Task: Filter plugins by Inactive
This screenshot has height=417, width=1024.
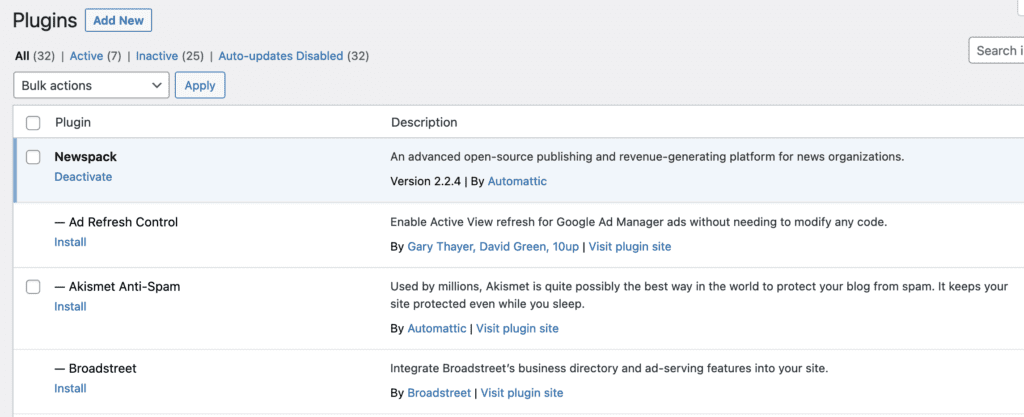Action: tap(157, 56)
